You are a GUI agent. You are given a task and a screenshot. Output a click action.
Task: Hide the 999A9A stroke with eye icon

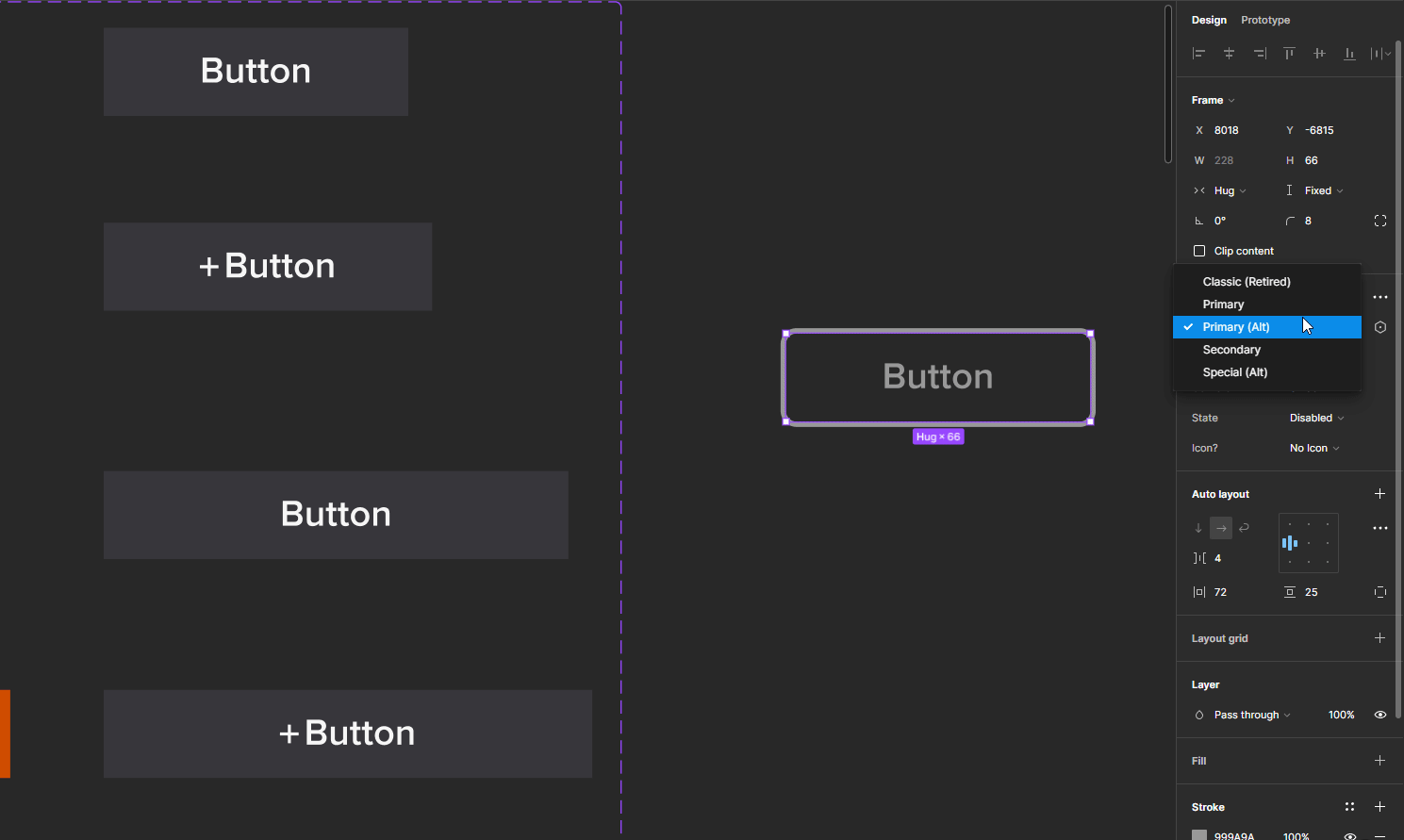click(1350, 836)
